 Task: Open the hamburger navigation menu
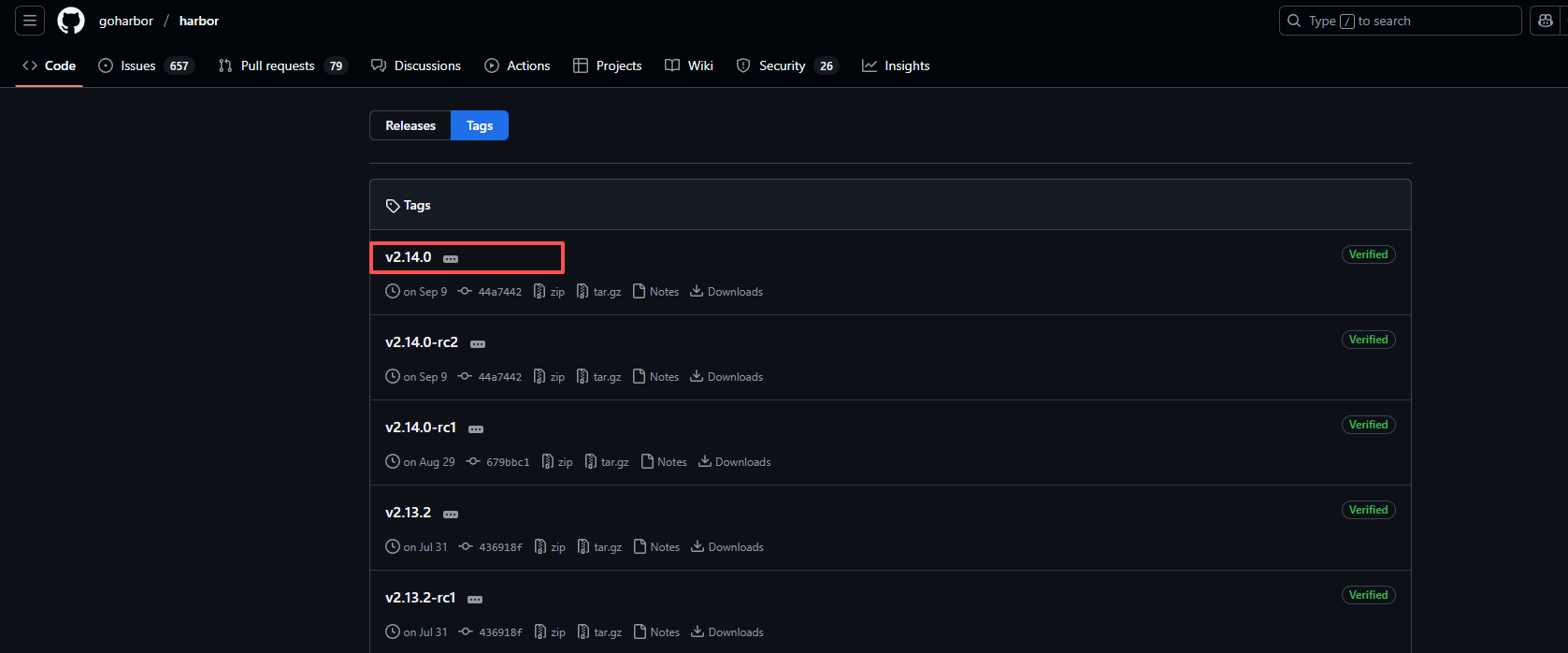[30, 21]
